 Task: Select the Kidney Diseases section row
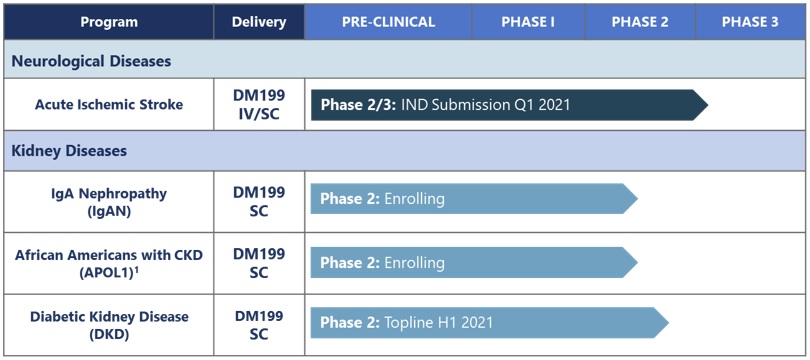404,151
